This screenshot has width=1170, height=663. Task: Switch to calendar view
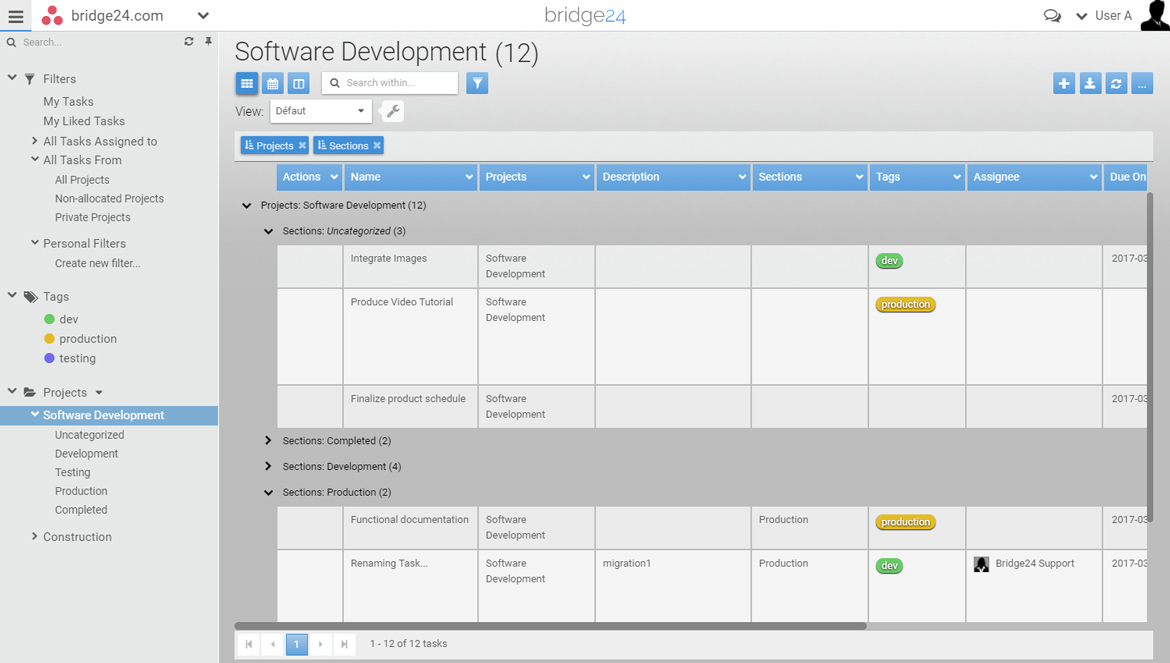coord(273,84)
